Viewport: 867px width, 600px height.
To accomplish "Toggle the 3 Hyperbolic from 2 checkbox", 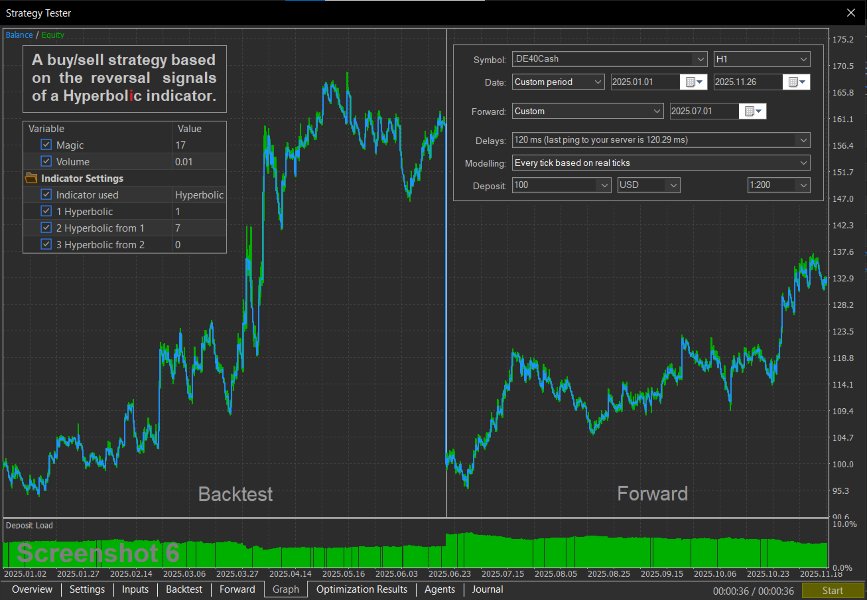I will [x=46, y=244].
